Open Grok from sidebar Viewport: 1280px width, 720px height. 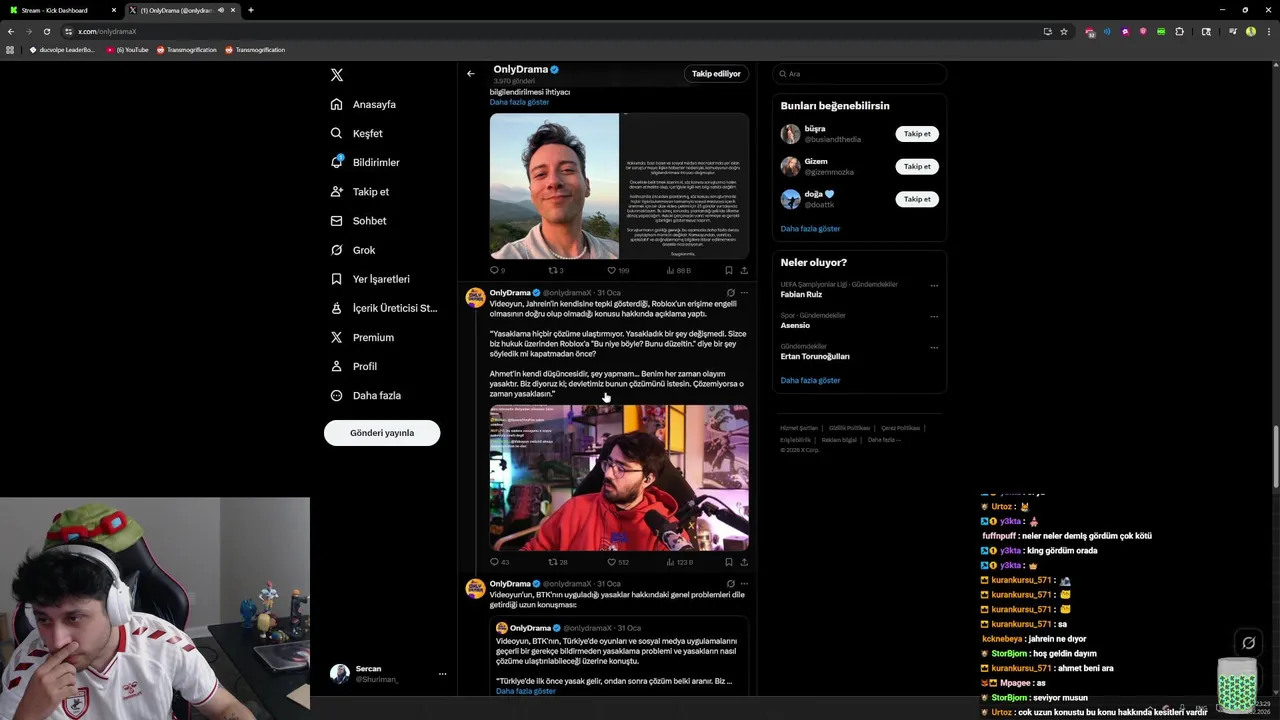coord(353,250)
